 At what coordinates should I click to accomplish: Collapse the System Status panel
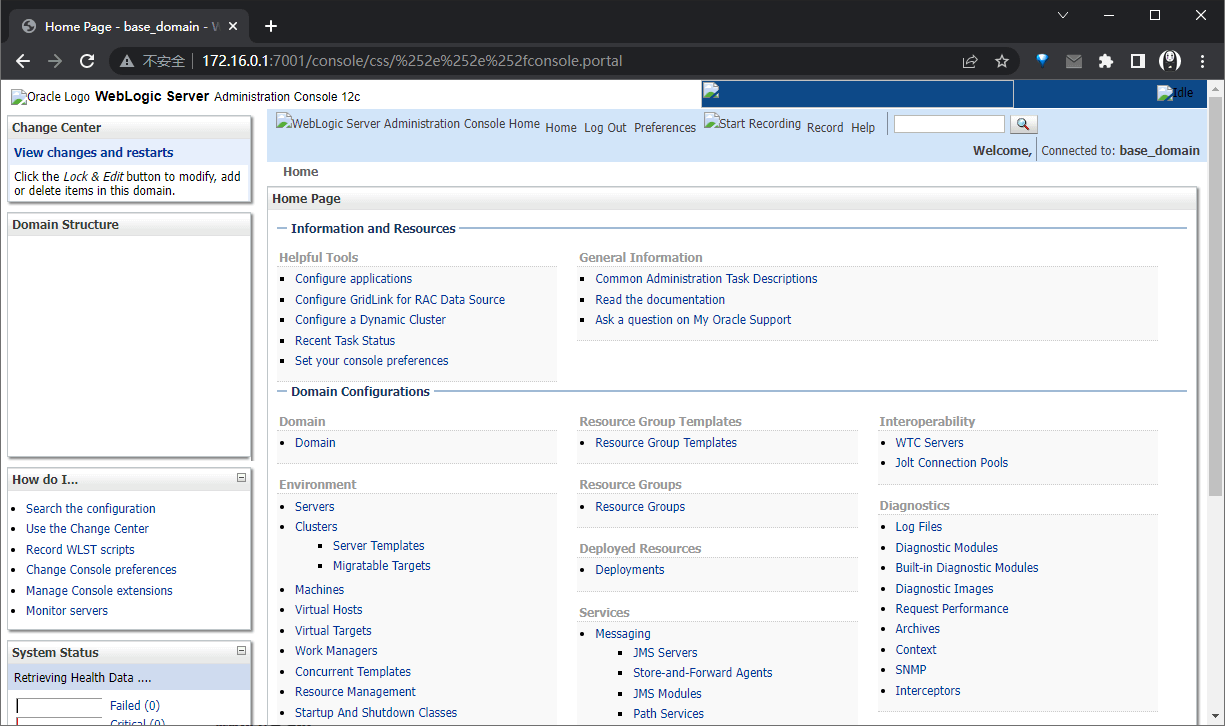click(241, 651)
